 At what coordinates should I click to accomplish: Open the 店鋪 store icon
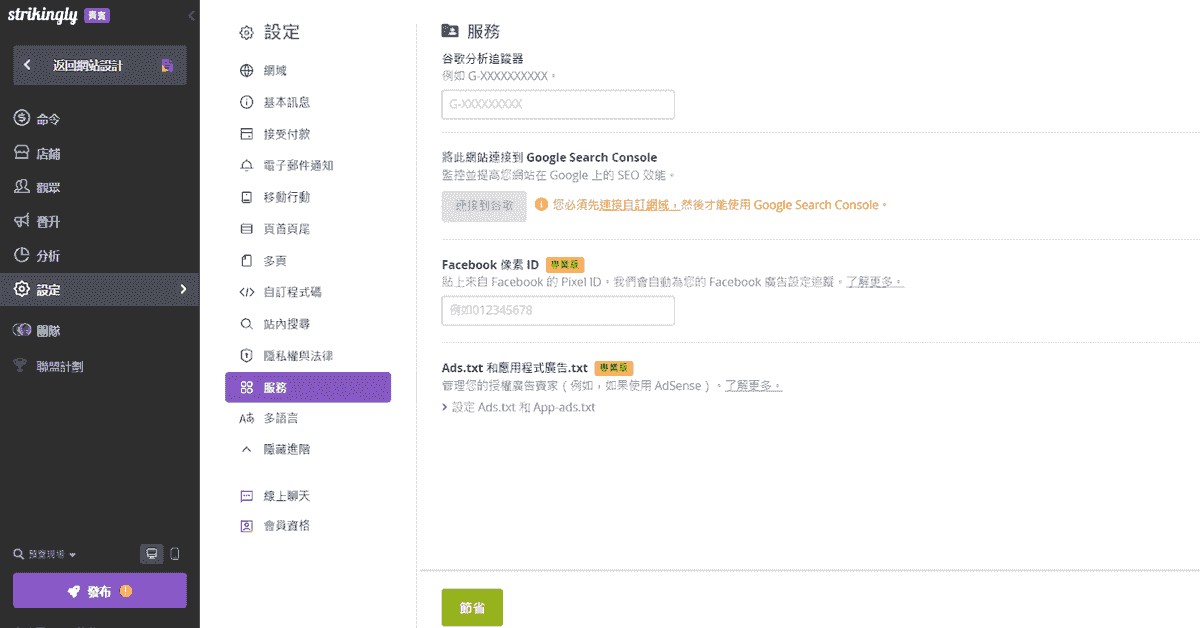pos(21,153)
